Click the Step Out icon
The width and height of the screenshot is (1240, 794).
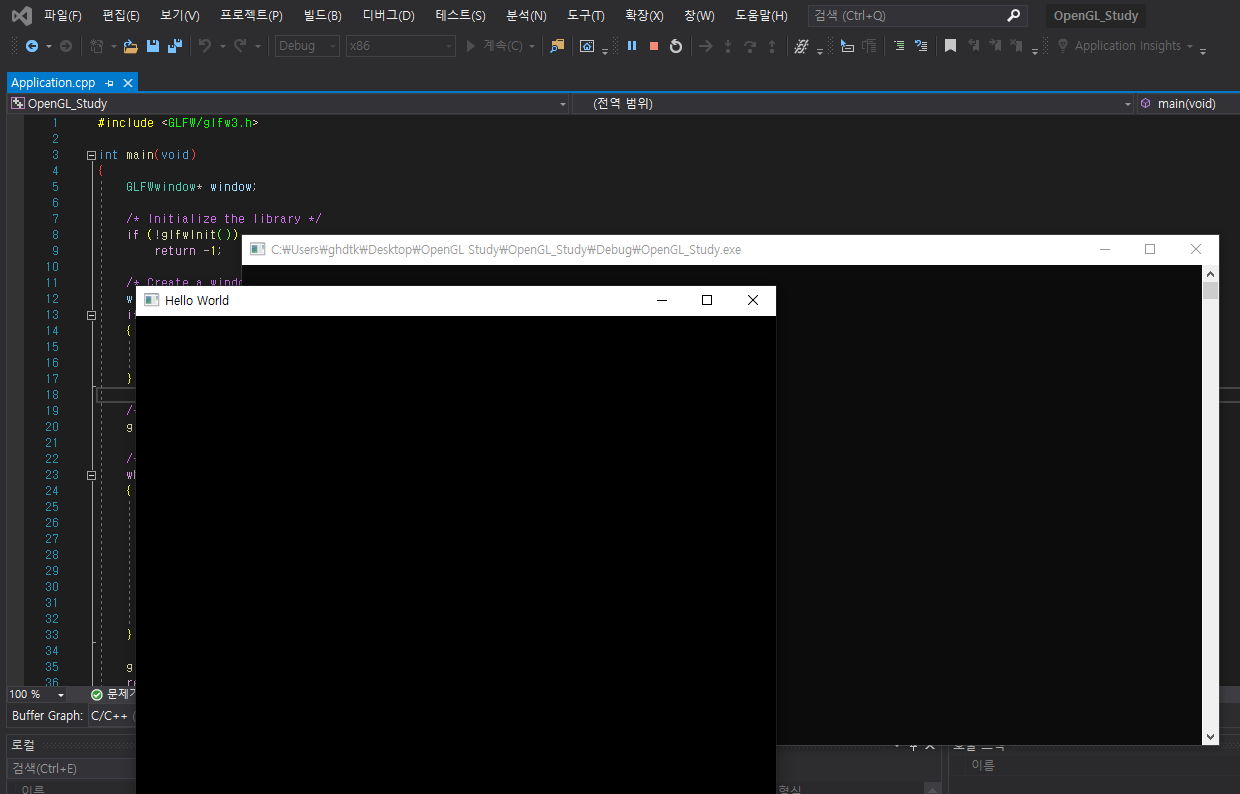pos(771,46)
